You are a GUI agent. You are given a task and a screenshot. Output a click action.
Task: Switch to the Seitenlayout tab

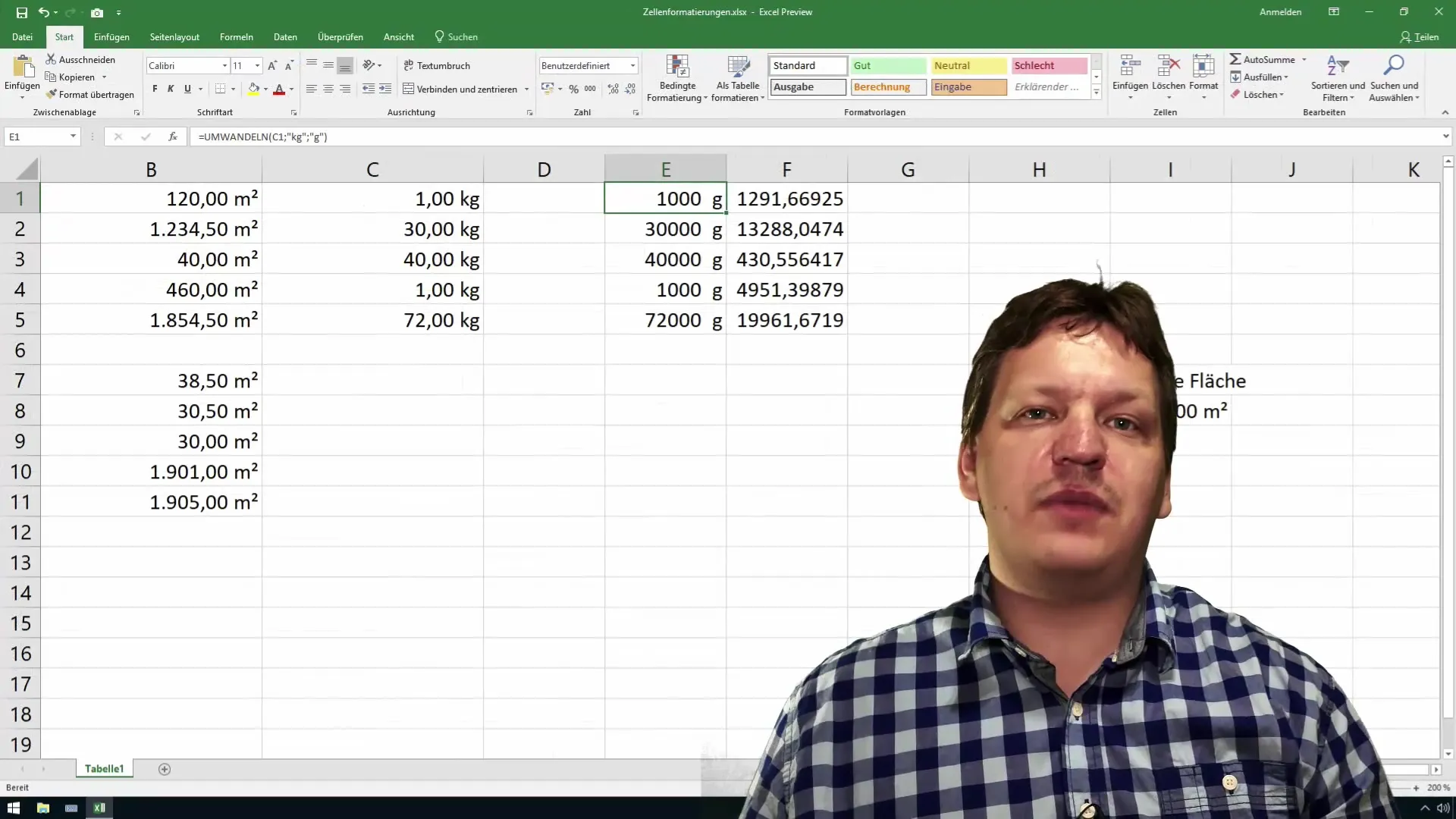(x=174, y=36)
